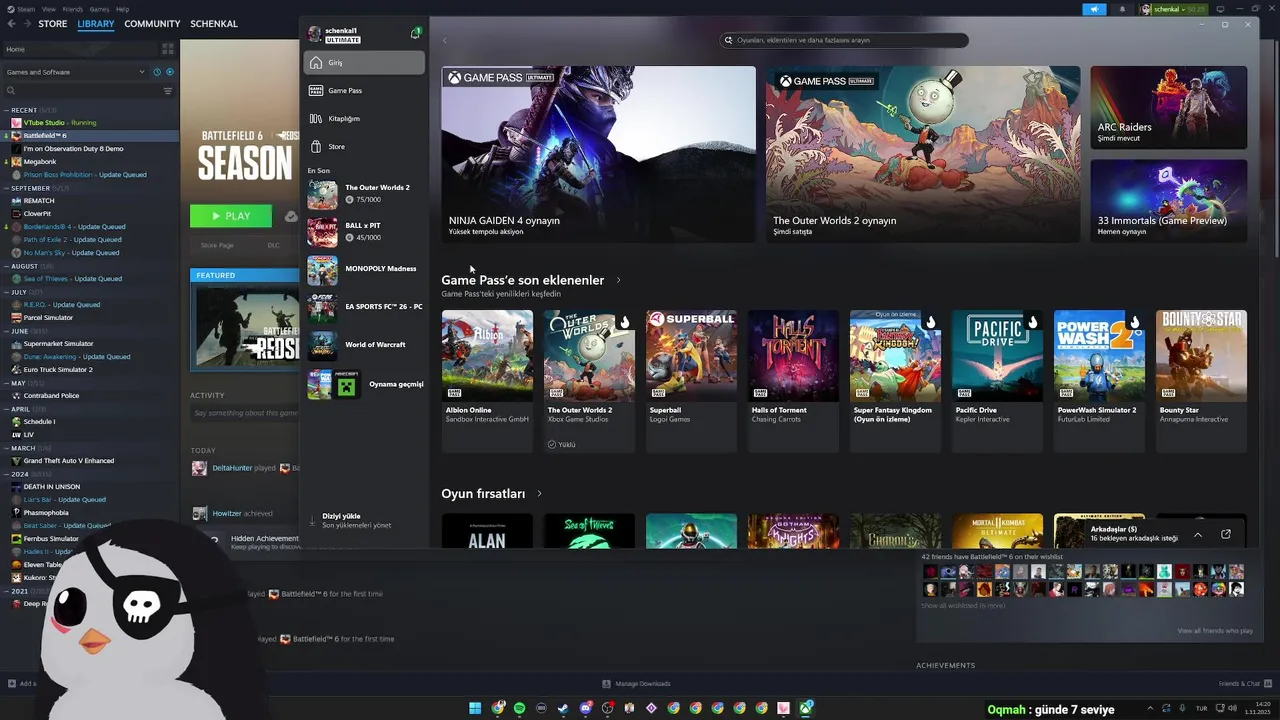The image size is (1280, 720).
Task: Open Windows Start menu
Action: click(x=475, y=708)
